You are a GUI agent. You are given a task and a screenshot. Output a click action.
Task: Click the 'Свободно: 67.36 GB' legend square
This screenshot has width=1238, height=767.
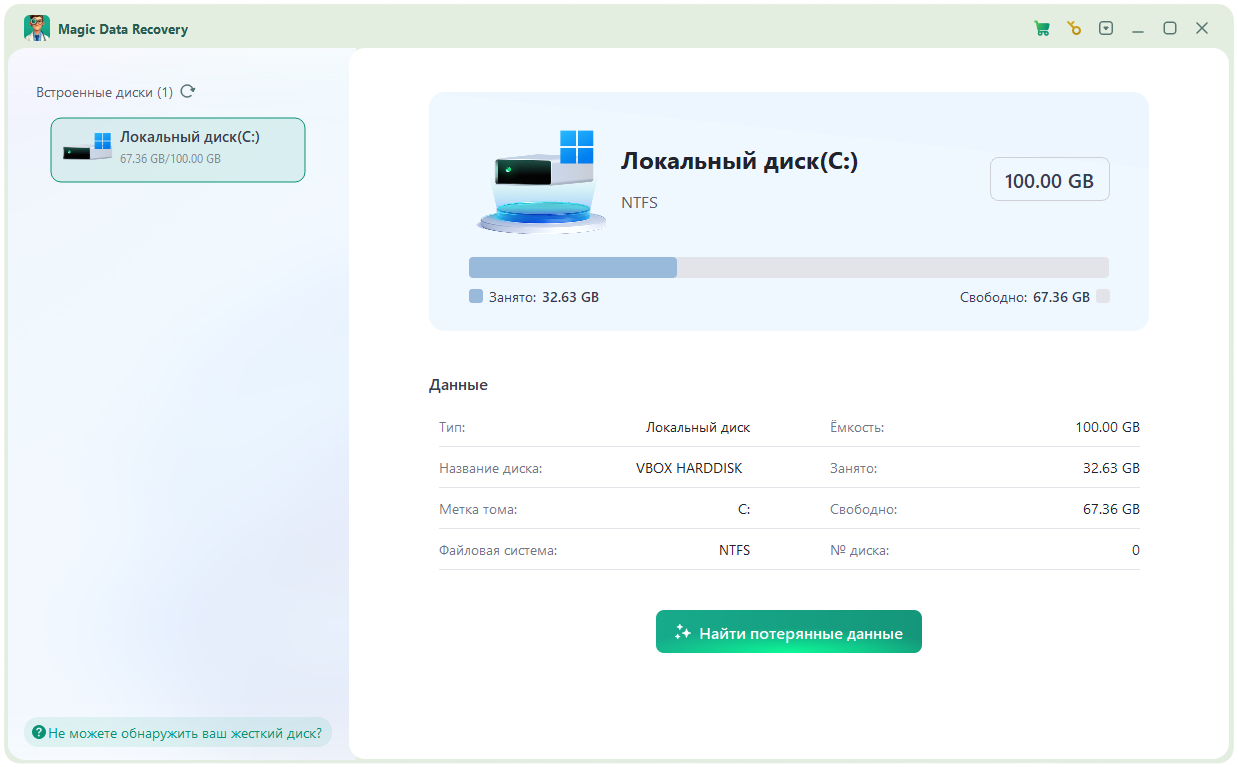[x=1102, y=296]
